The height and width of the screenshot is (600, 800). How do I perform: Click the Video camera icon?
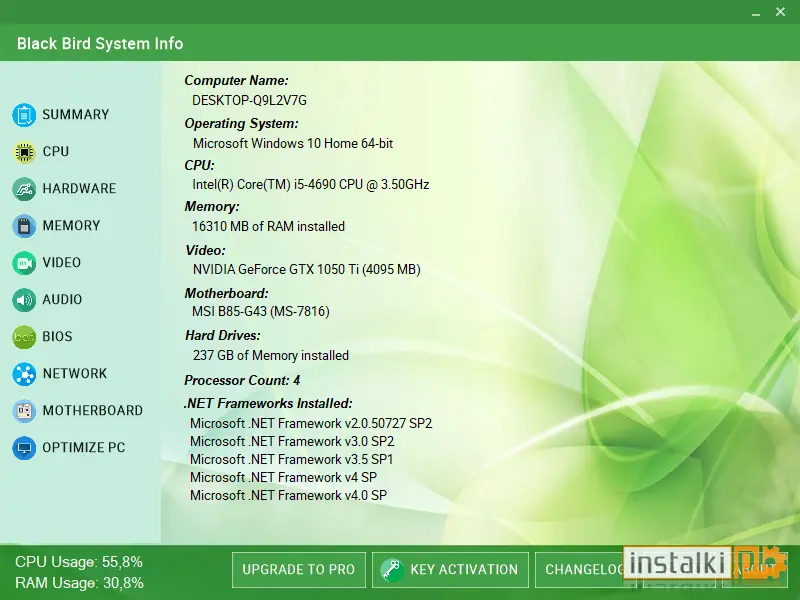(x=24, y=263)
